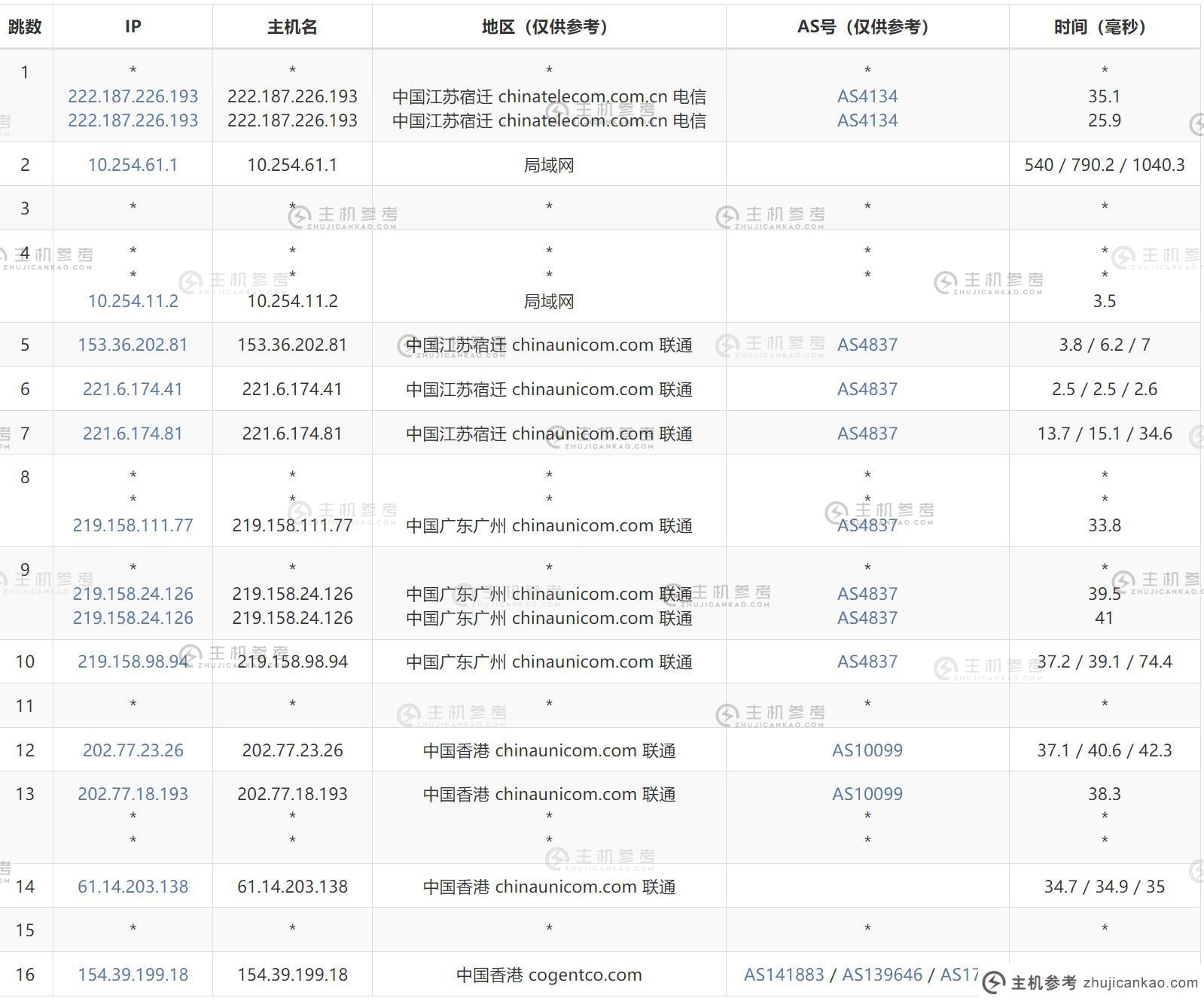Viewport: 1204px width, 1001px height.
Task: Click time value 2.5 / 2.5 / 2.6
Action: click(x=1105, y=389)
